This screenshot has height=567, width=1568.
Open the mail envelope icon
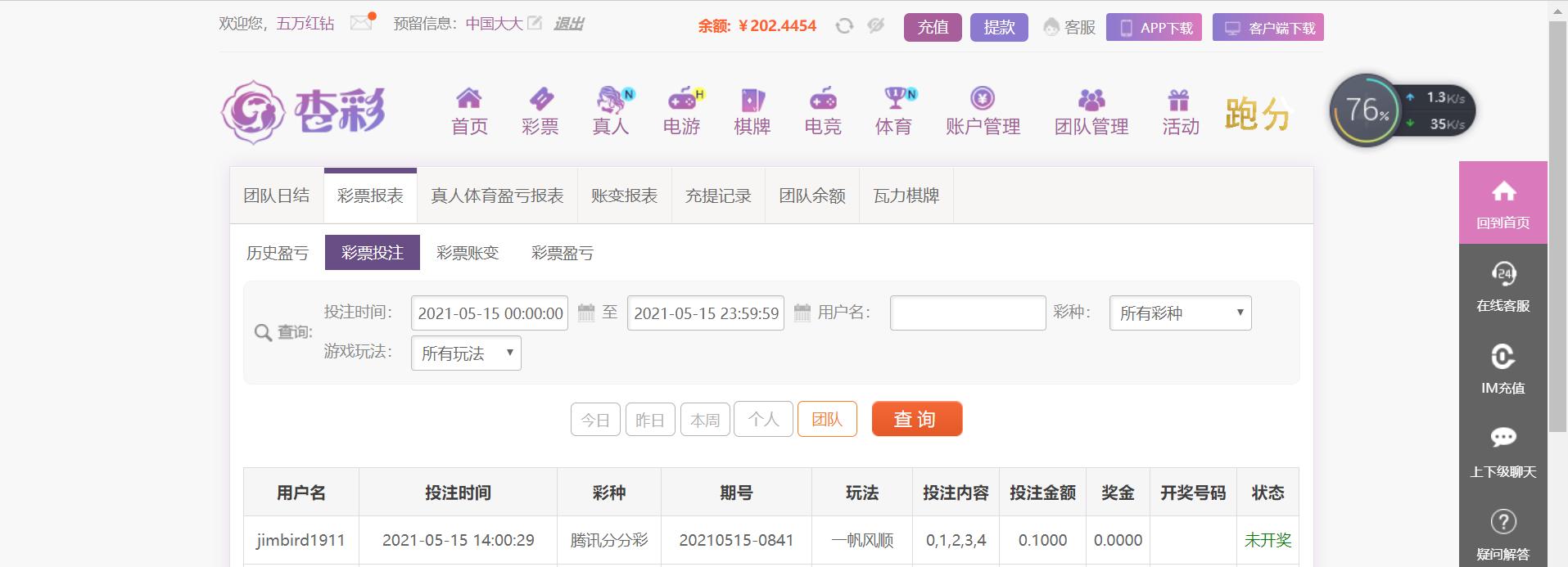(x=361, y=23)
